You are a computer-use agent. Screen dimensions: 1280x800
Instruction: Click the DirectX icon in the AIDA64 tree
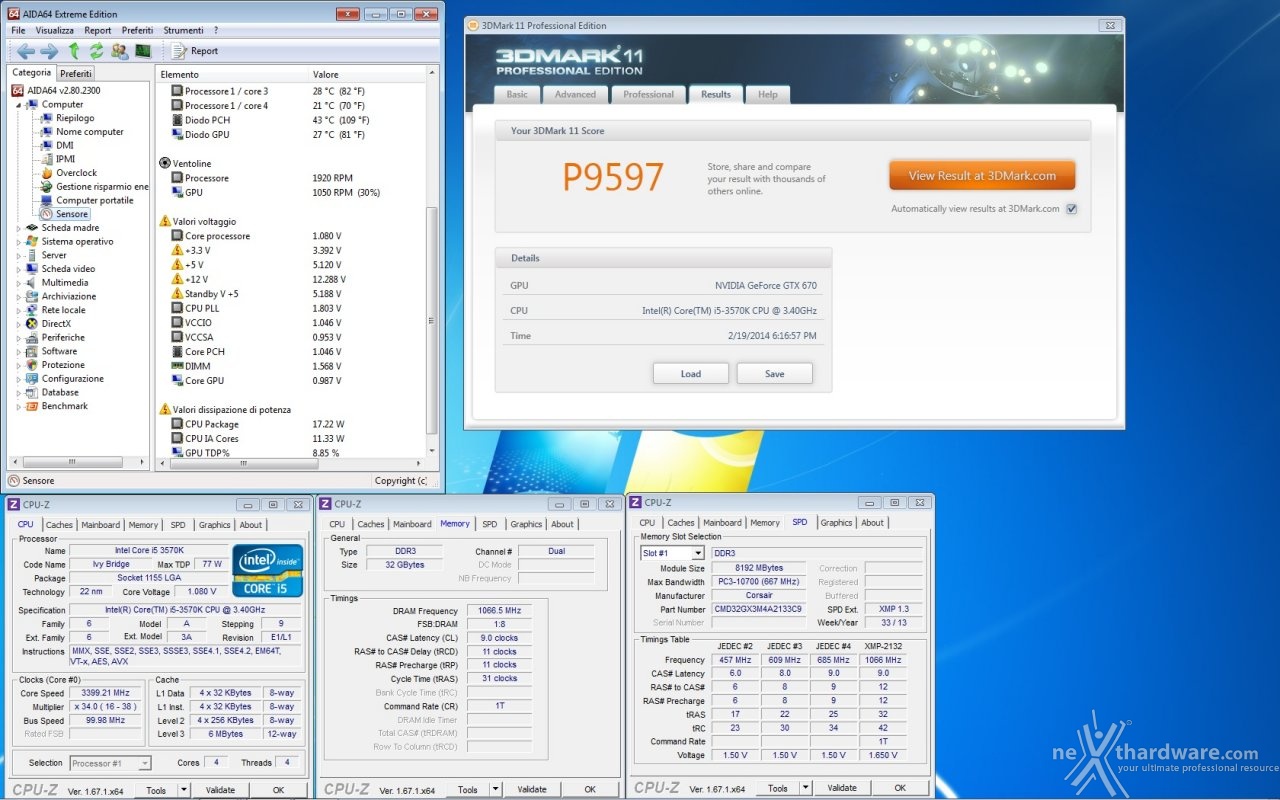[33, 324]
